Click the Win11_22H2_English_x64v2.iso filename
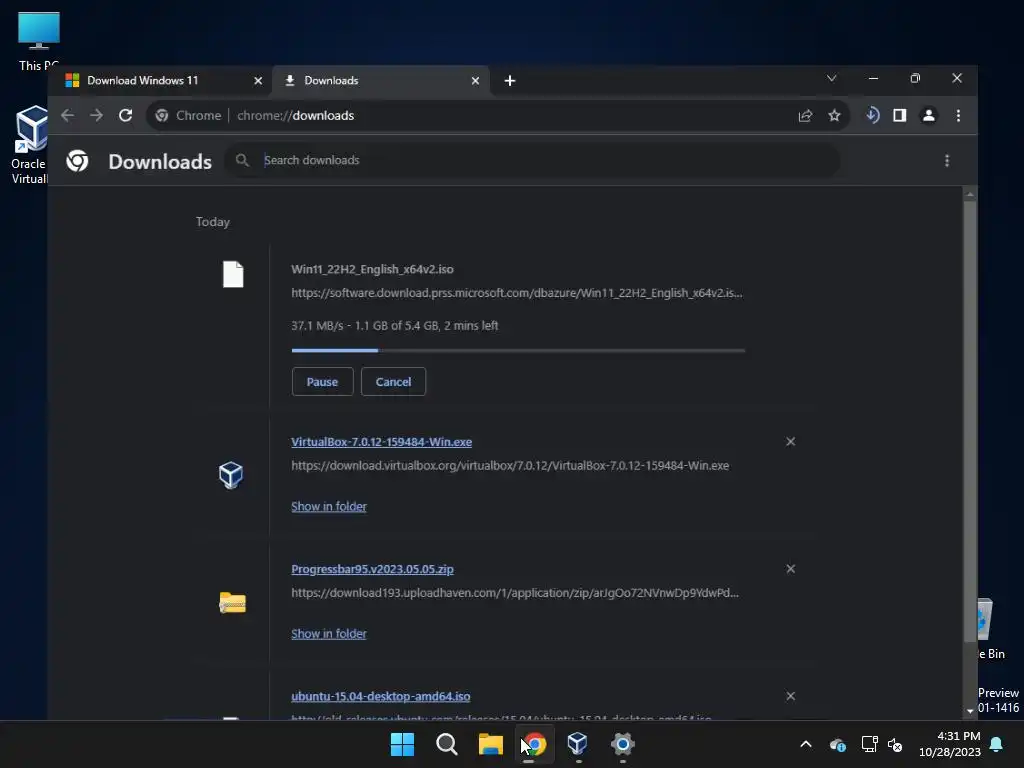This screenshot has width=1024, height=768. click(372, 269)
